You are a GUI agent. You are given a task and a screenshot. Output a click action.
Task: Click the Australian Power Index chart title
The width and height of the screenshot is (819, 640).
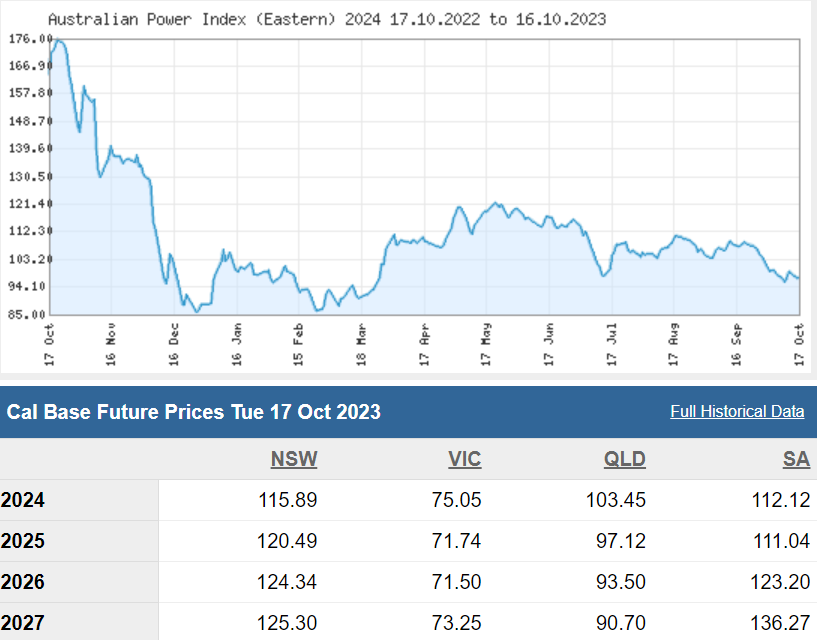click(x=327, y=19)
